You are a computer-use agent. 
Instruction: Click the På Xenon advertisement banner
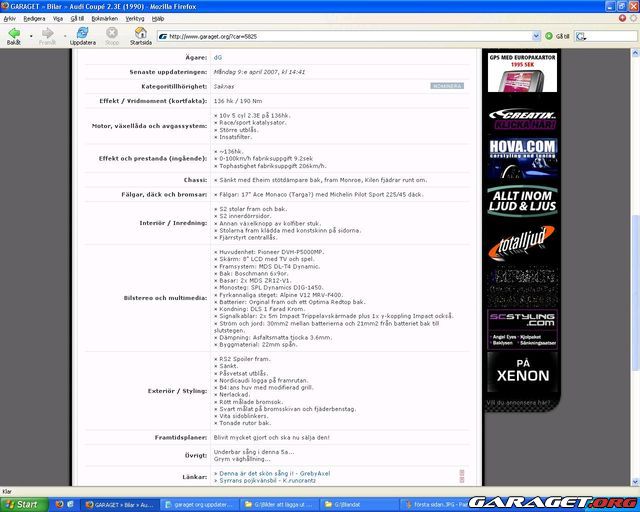pos(522,370)
